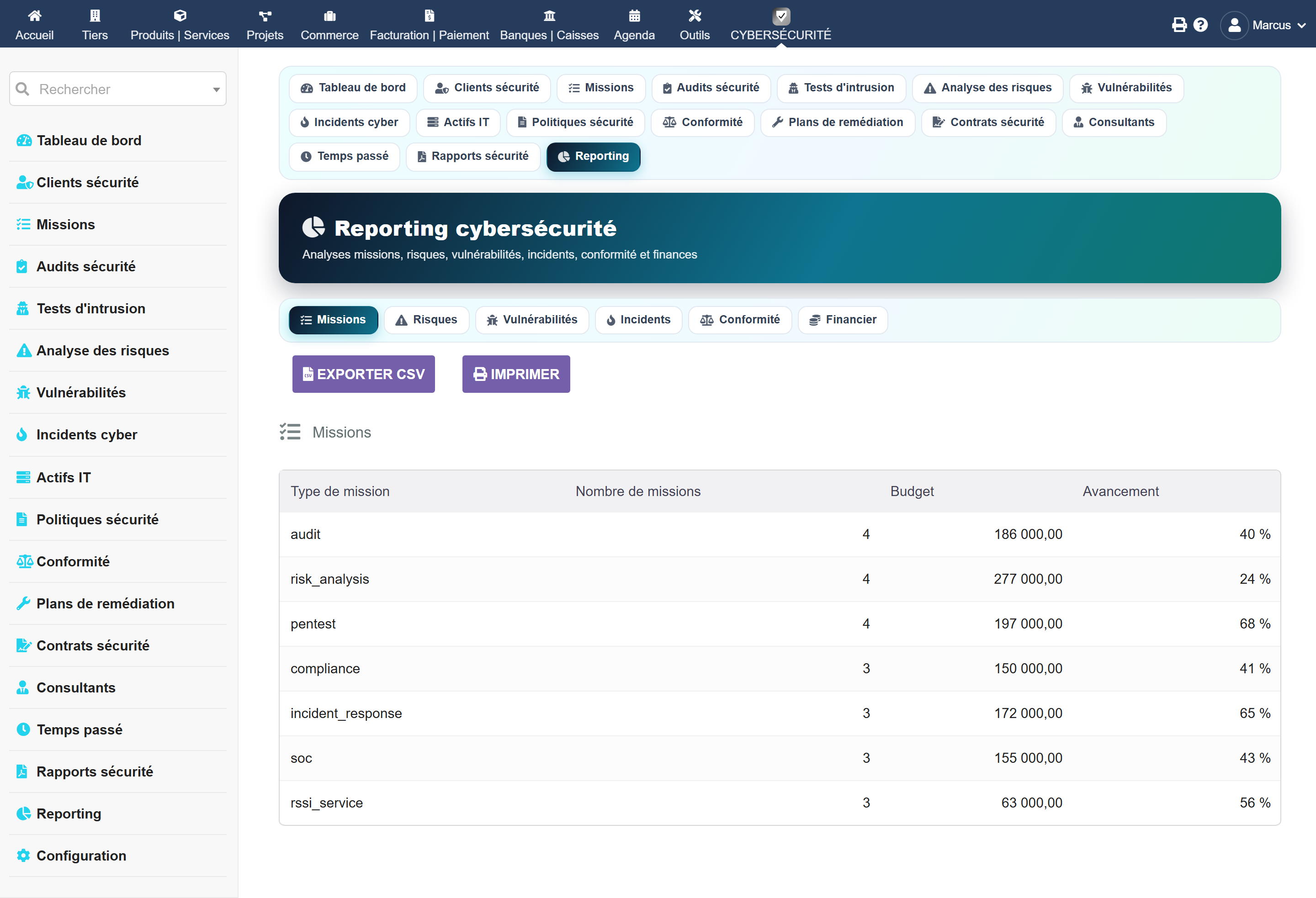Viewport: 1316px width, 898px height.
Task: Click sidebar Tests d'intrusion spy icon
Action: point(23,308)
